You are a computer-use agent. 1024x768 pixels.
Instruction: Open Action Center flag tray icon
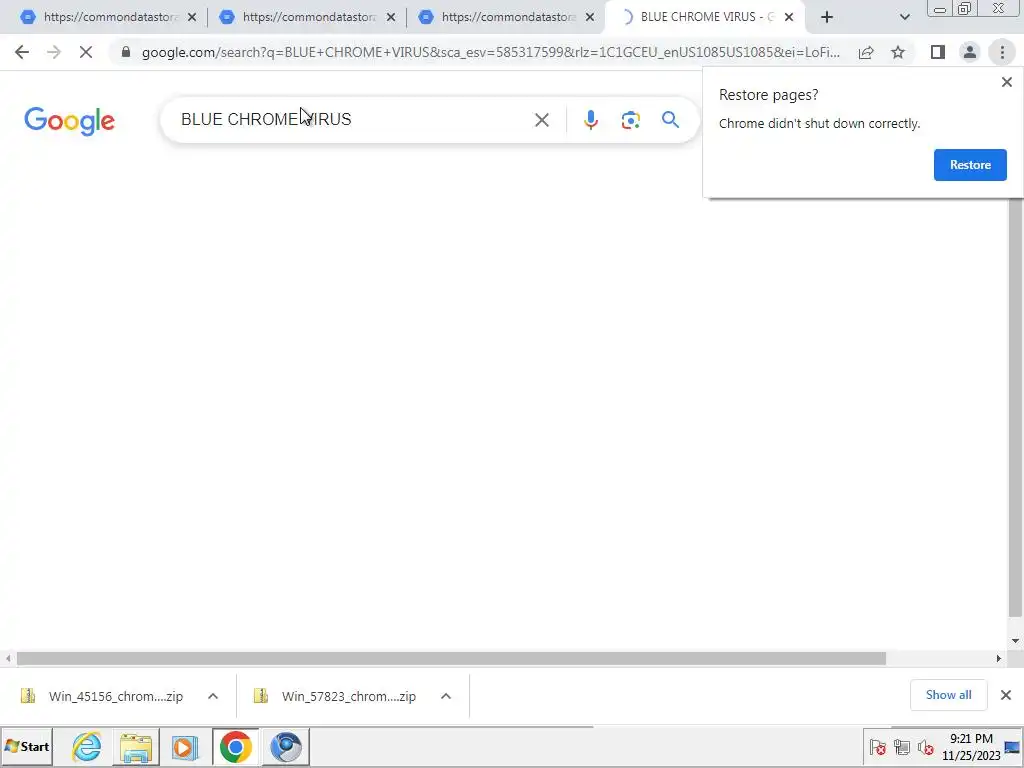pos(878,746)
